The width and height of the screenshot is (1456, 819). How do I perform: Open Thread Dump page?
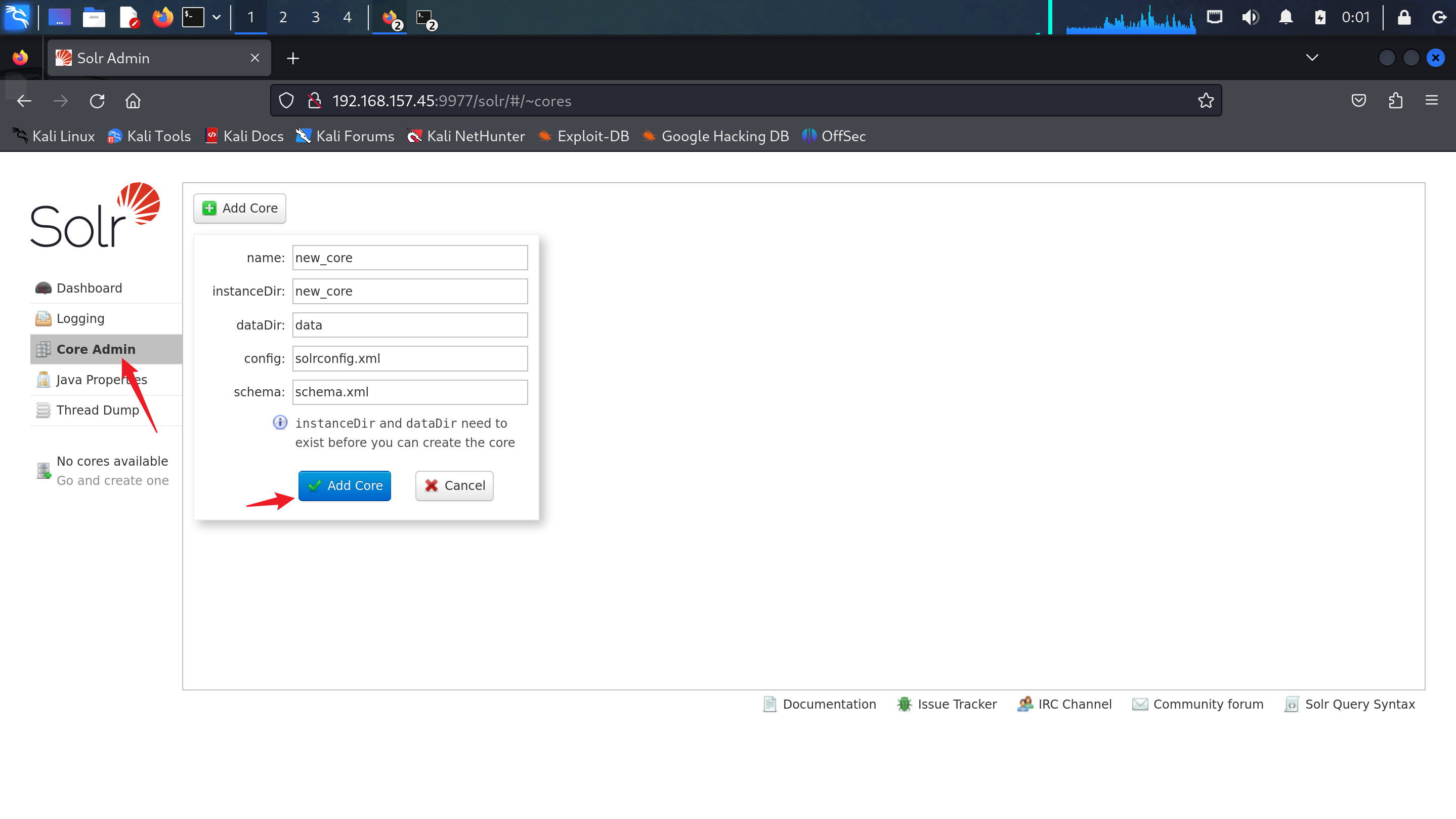coord(97,410)
